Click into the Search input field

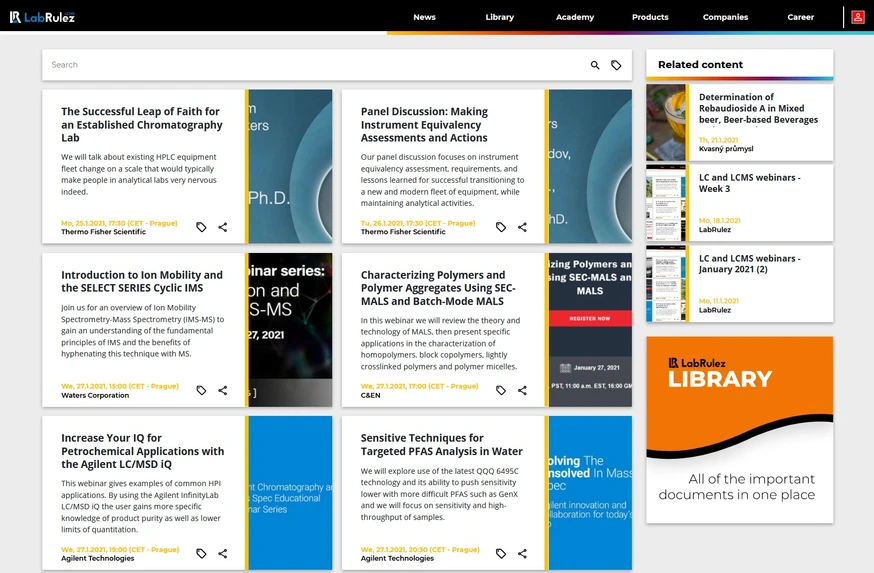coord(315,65)
